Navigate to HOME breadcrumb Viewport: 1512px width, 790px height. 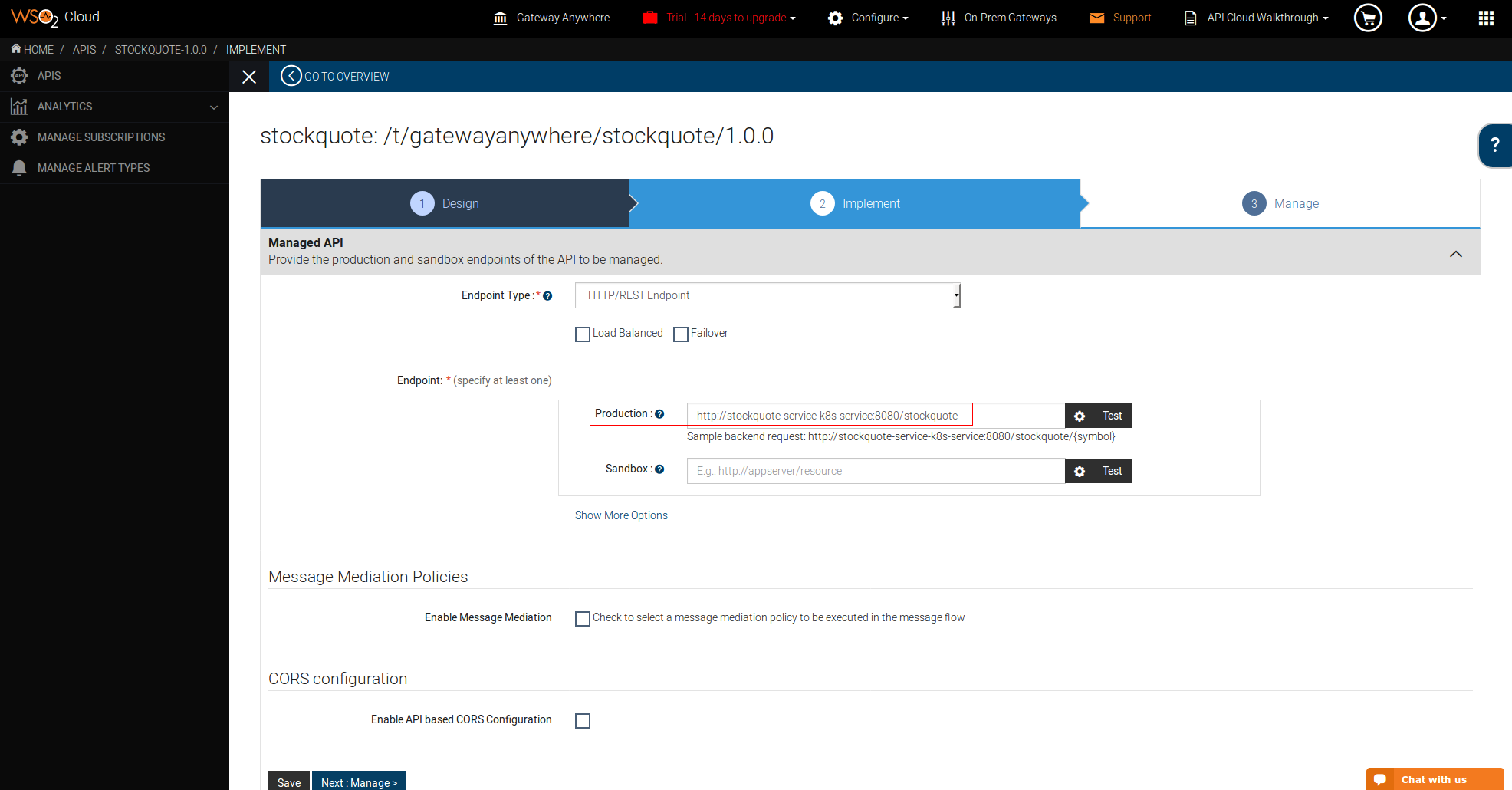[38, 50]
